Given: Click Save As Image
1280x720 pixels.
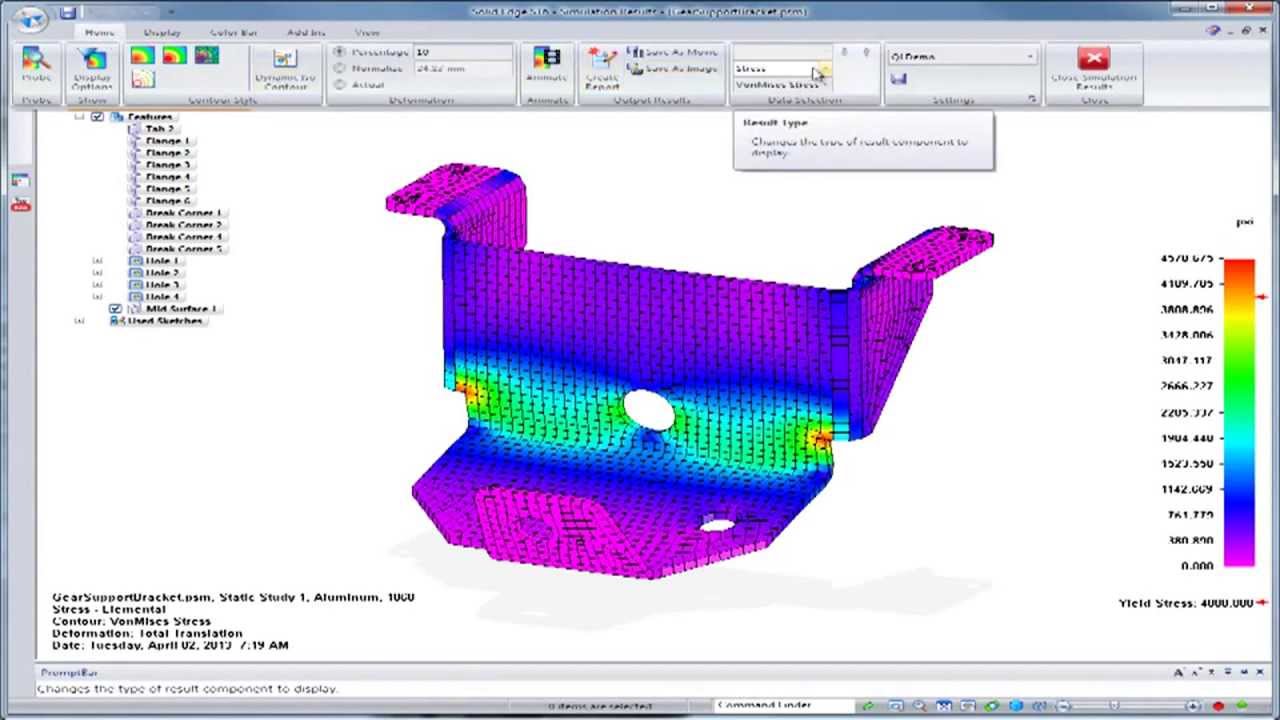Looking at the screenshot, I should coord(672,68).
